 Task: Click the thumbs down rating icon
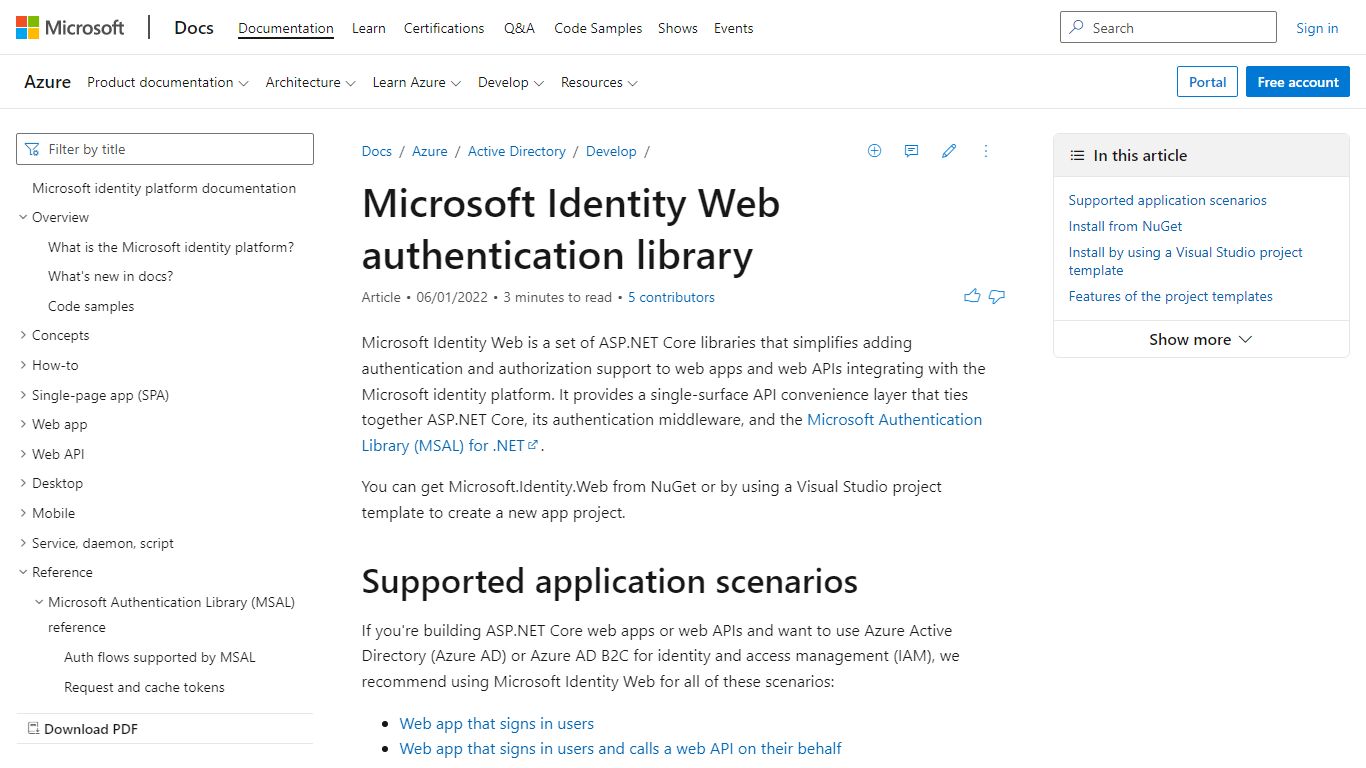coord(997,296)
